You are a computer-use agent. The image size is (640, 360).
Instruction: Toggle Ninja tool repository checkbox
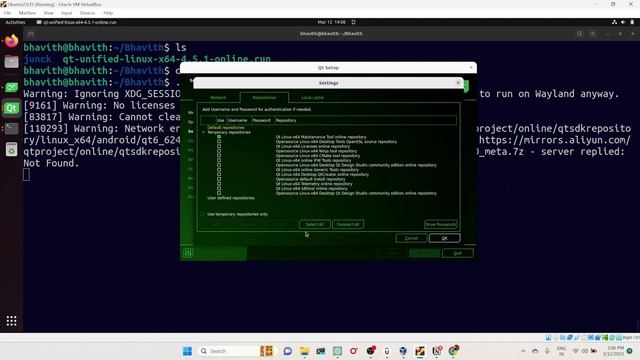tap(219, 151)
